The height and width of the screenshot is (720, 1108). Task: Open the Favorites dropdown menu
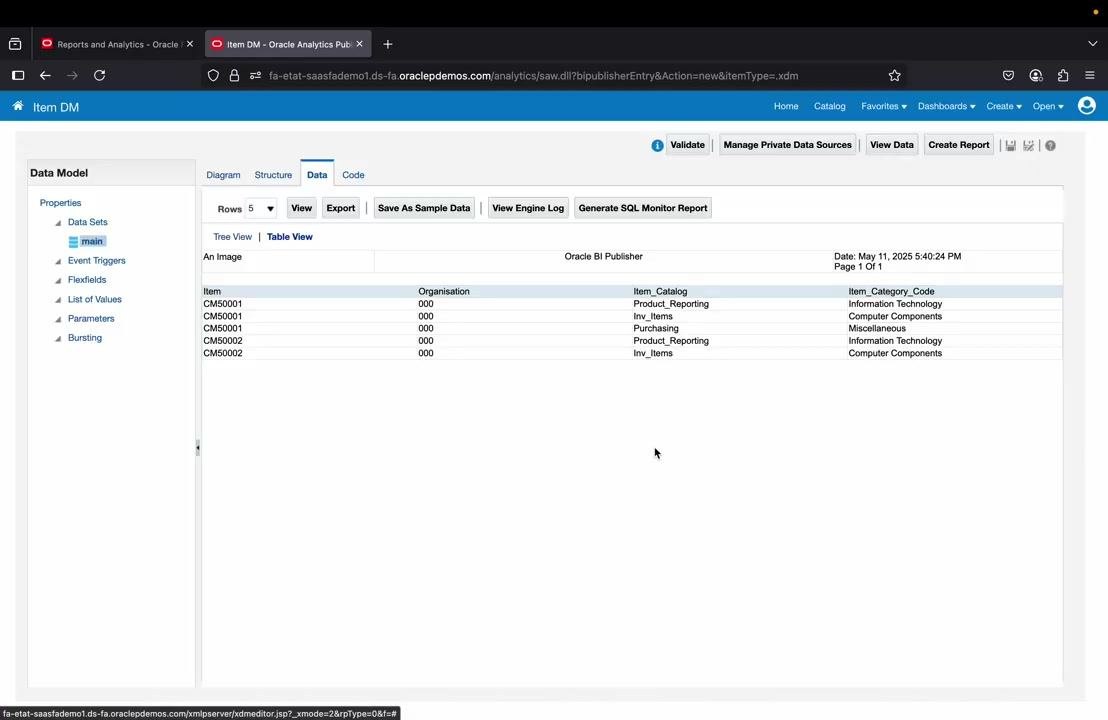point(883,106)
